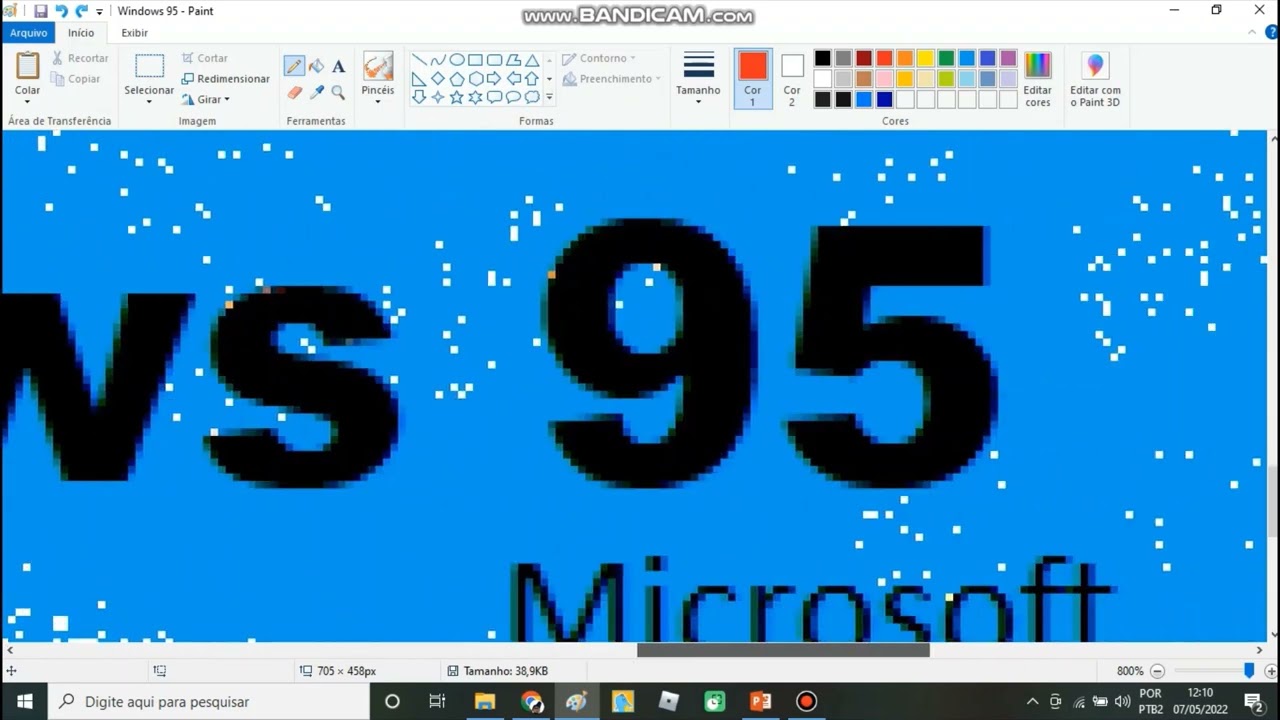
Task: Choose the Hexagon shape
Action: coord(476,79)
